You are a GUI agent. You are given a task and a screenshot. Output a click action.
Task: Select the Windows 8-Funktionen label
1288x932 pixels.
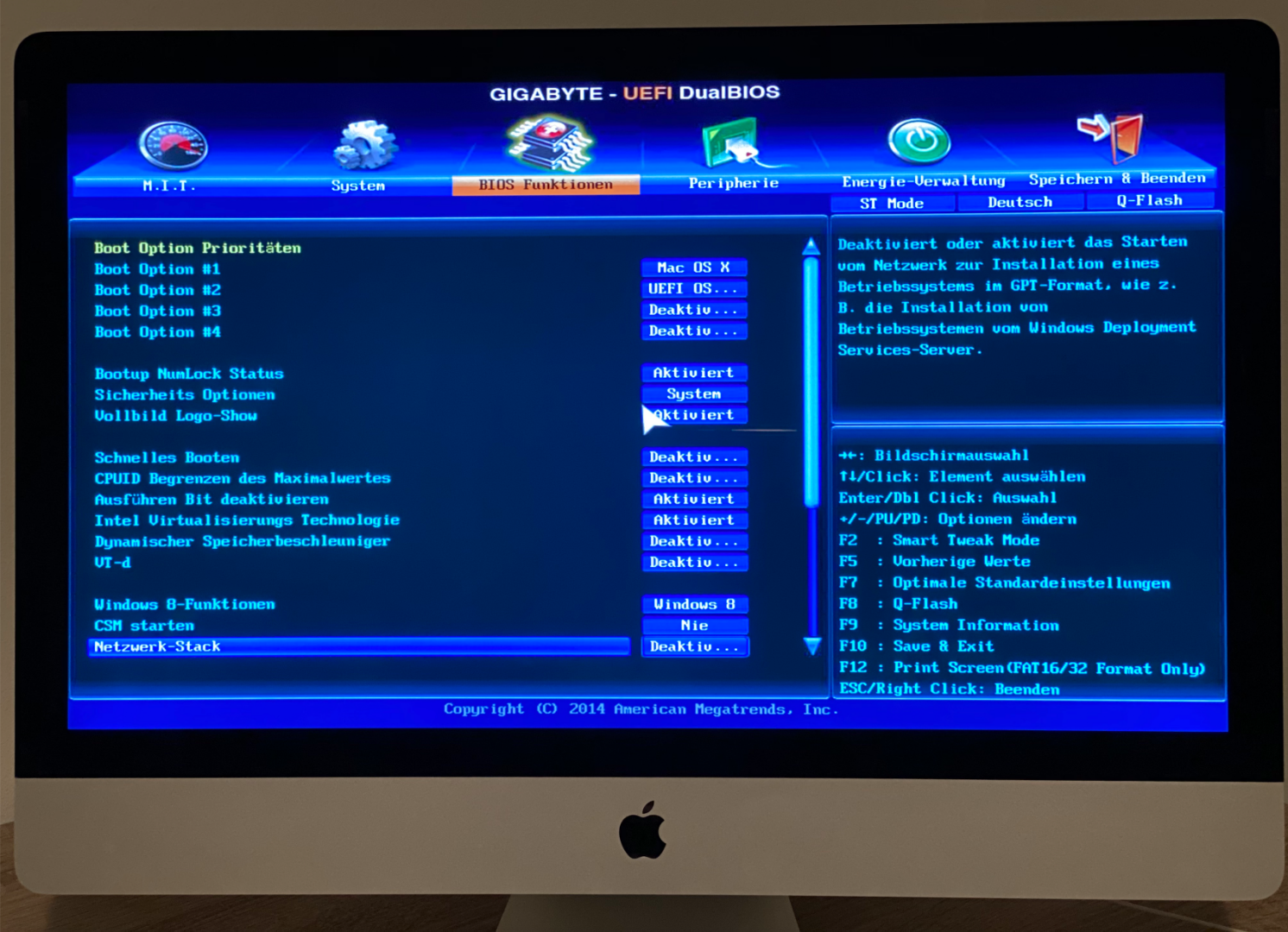(185, 604)
